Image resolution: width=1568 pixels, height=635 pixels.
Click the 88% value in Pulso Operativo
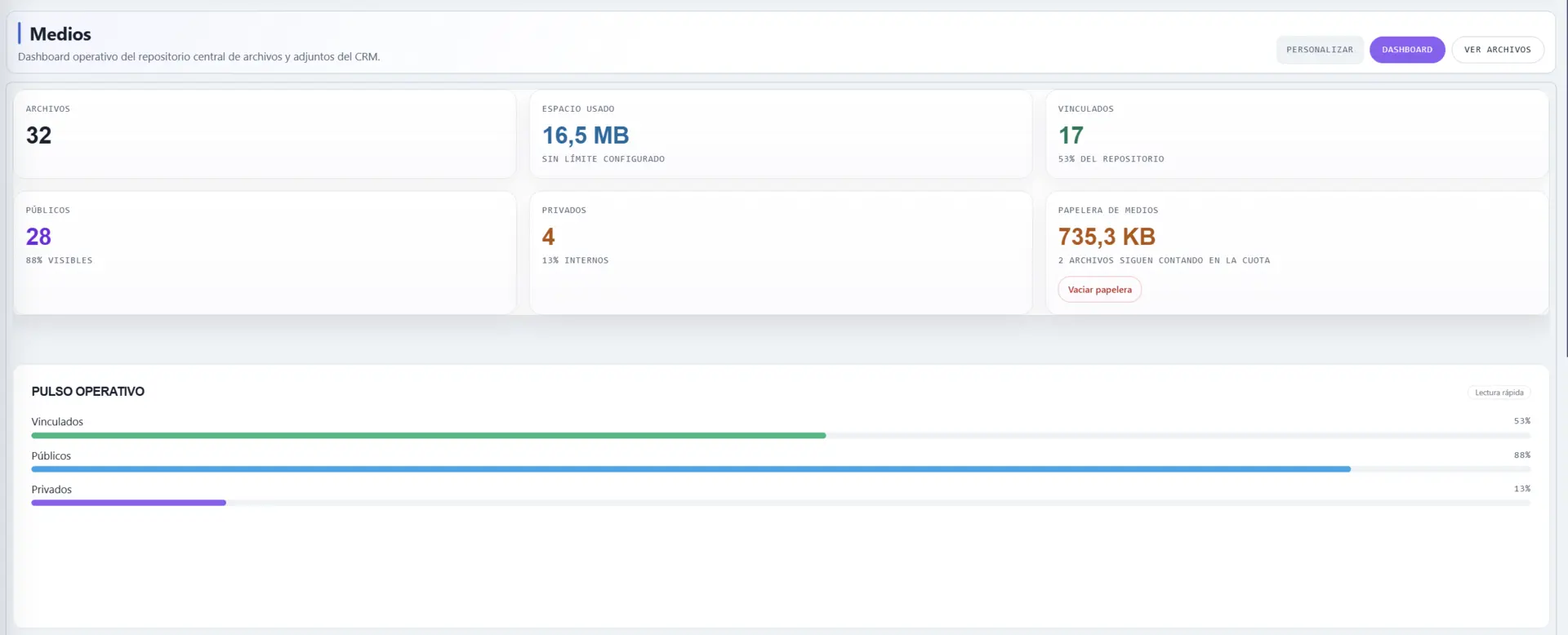click(1521, 455)
